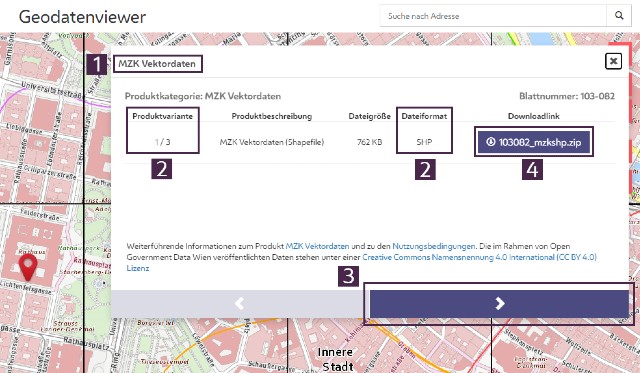The height and width of the screenshot is (373, 640).
Task: Click the 'MZK Vektordaten' dialog title
Action: [x=157, y=64]
